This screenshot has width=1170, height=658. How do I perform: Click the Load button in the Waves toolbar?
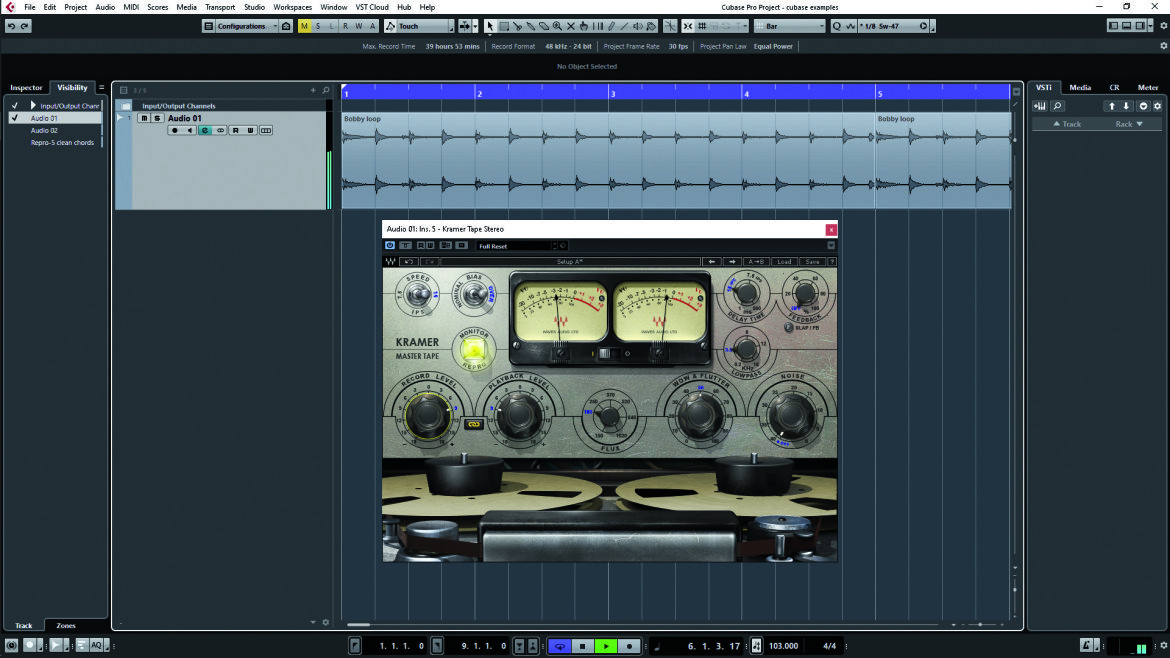tap(784, 262)
